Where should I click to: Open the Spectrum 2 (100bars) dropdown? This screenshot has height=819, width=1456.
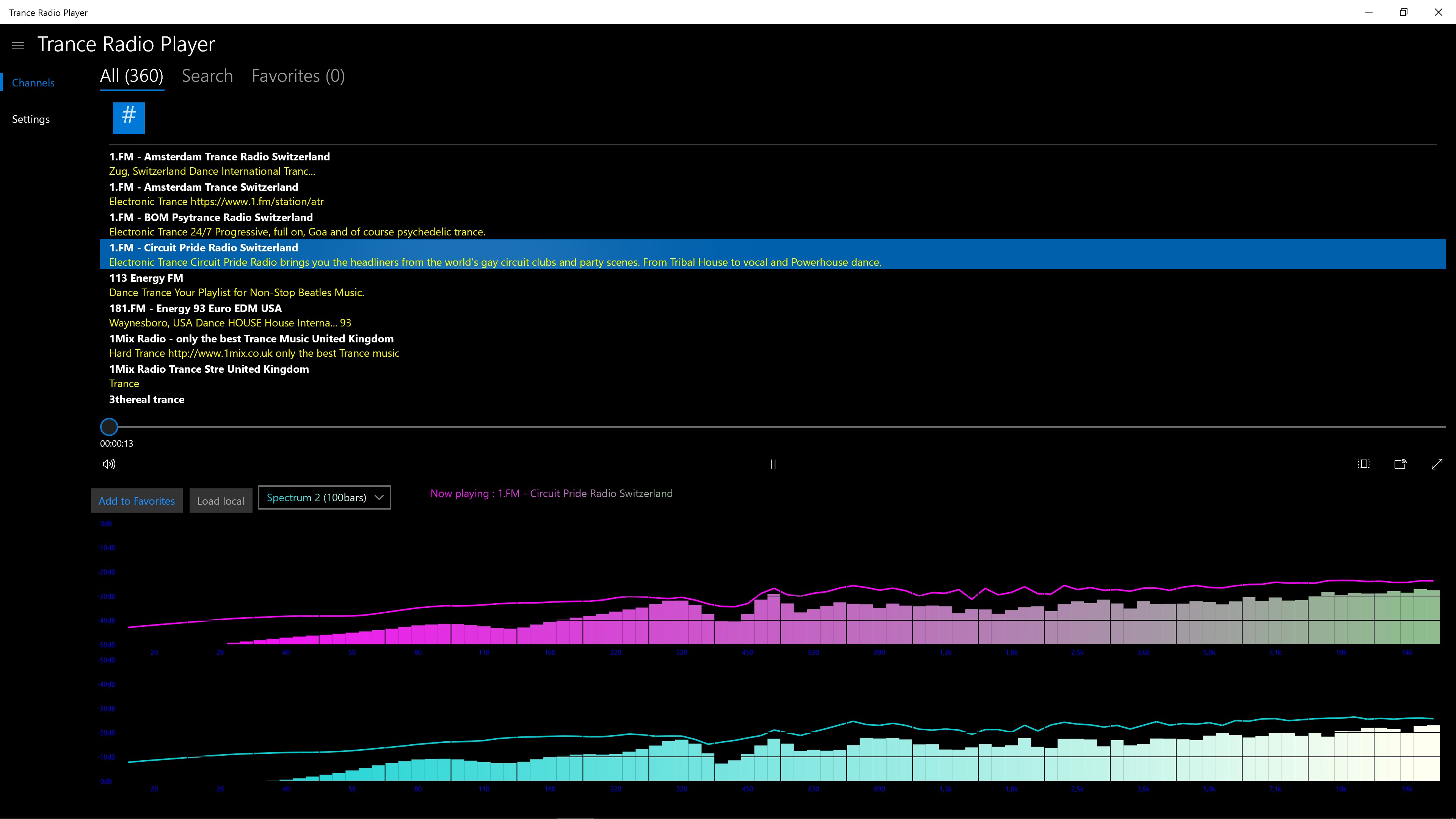pos(325,497)
